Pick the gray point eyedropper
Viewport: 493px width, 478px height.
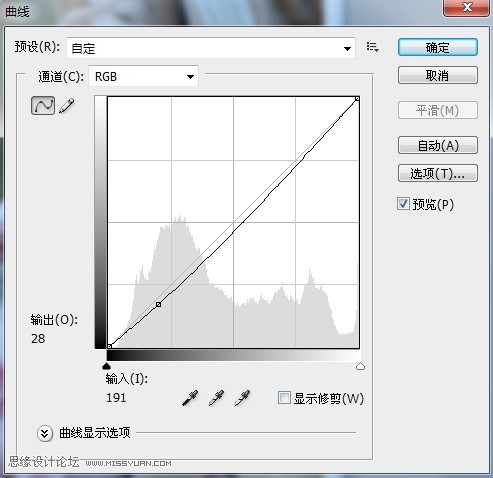point(216,398)
